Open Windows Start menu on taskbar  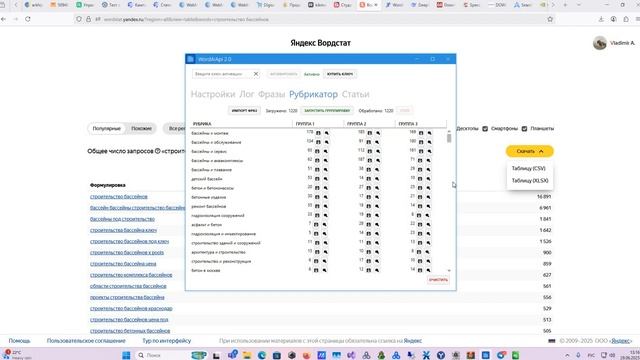point(126,355)
